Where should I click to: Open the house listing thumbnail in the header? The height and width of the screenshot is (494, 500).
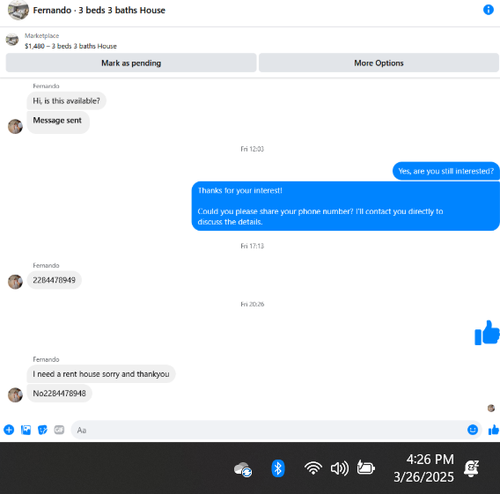(x=18, y=10)
